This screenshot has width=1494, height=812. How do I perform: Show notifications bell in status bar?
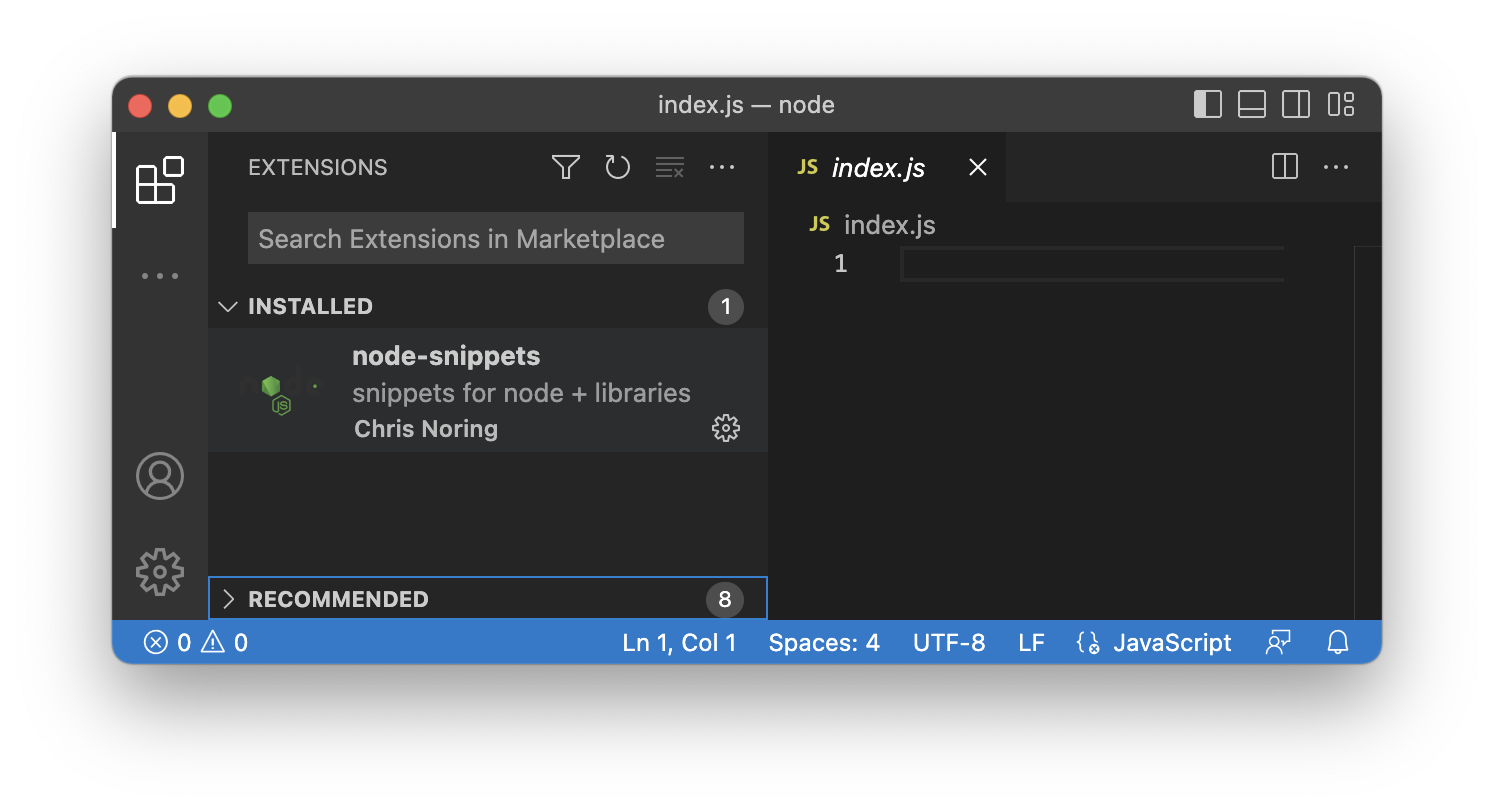click(x=1338, y=642)
